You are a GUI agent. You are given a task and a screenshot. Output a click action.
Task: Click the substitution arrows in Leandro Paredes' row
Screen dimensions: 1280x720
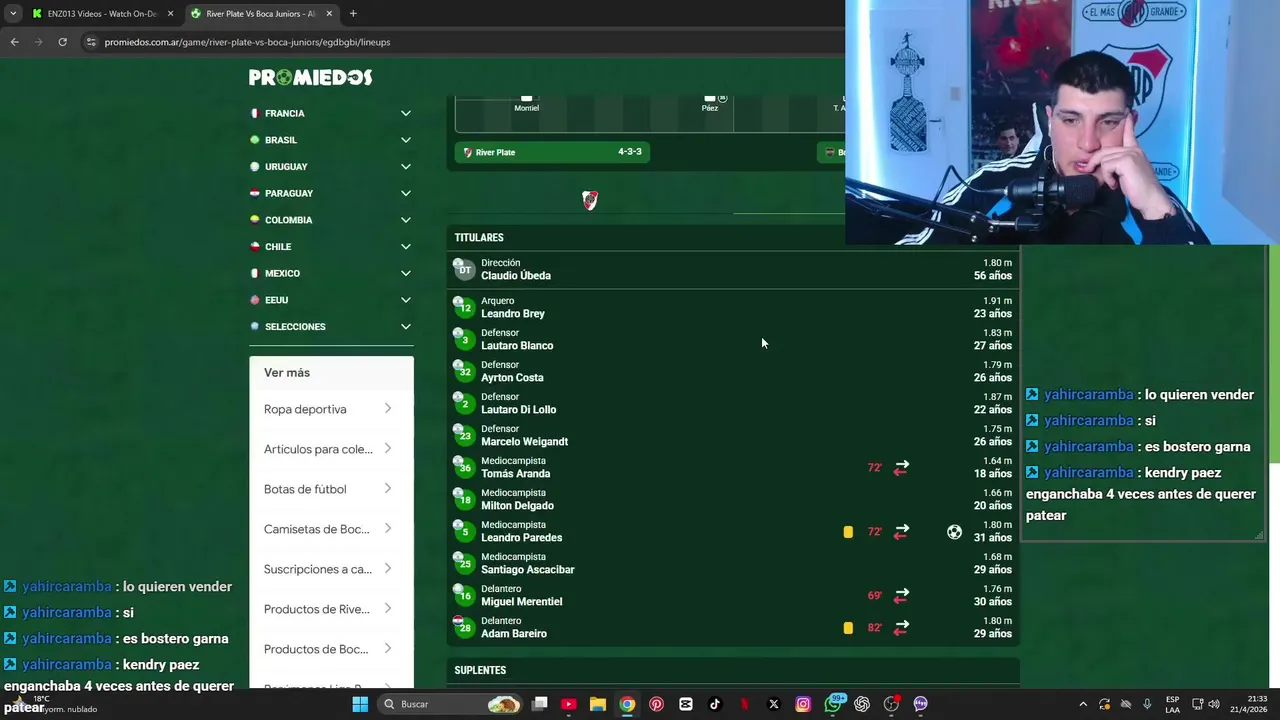[901, 531]
